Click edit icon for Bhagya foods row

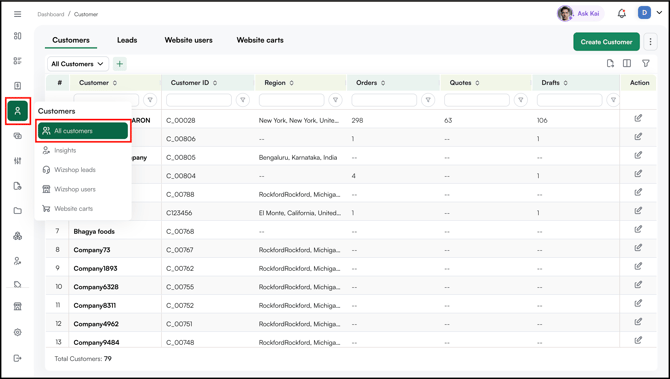[638, 229]
